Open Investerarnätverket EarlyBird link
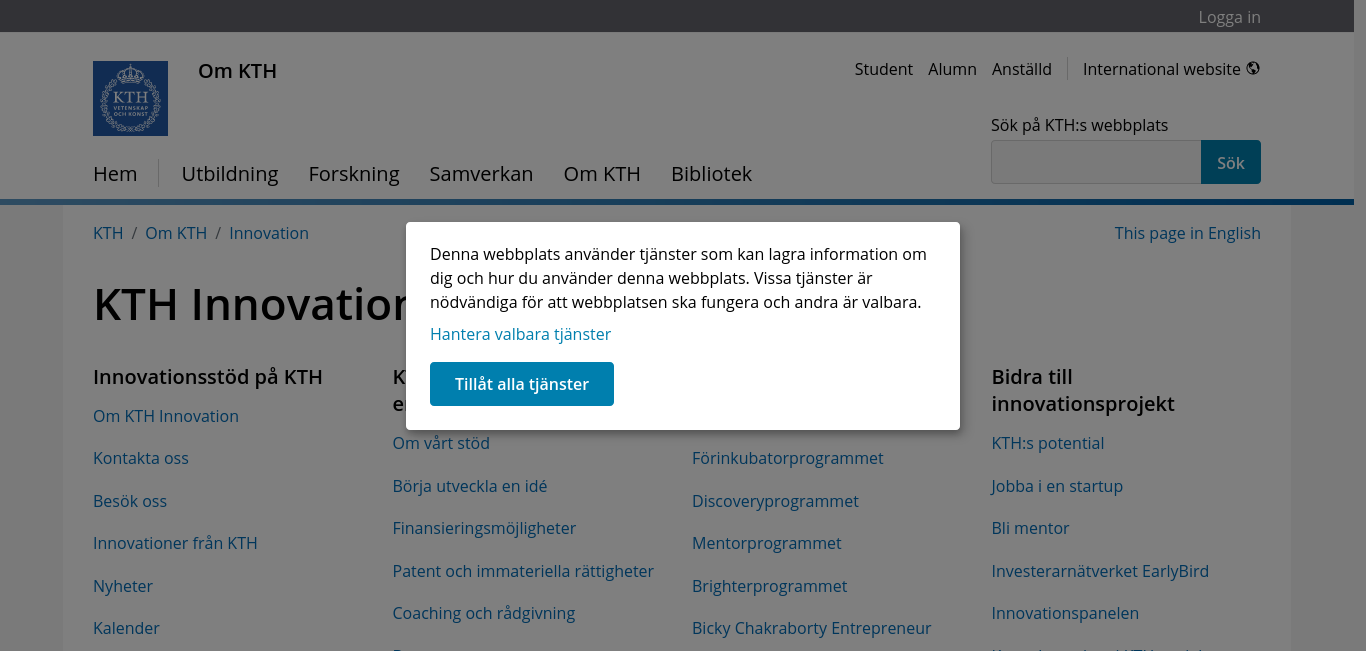The image size is (1366, 651). tap(1100, 571)
